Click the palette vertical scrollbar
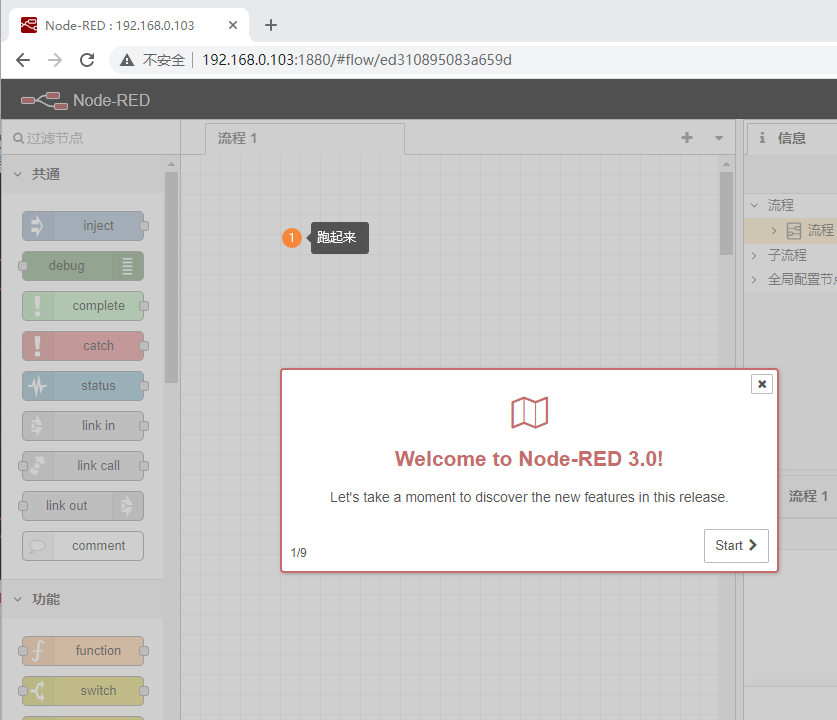The height and width of the screenshot is (720, 837). (x=171, y=278)
